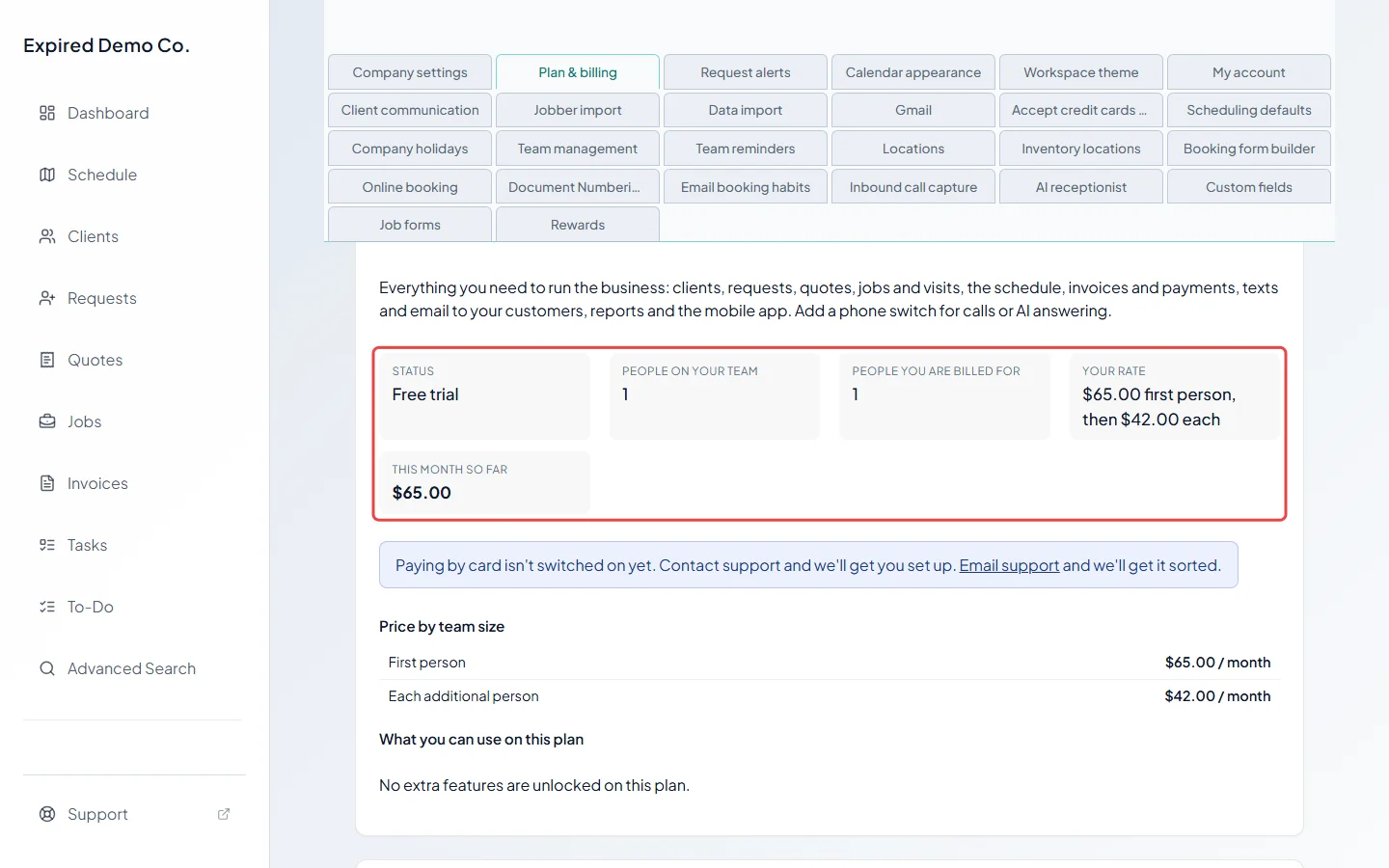Click the Requests person-plus icon
Screen dimensions: 1389x868
click(47, 298)
